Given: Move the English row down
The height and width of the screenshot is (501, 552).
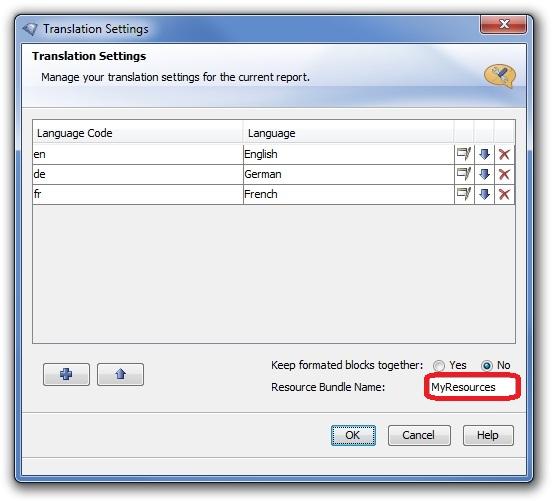Looking at the screenshot, I should [x=484, y=154].
